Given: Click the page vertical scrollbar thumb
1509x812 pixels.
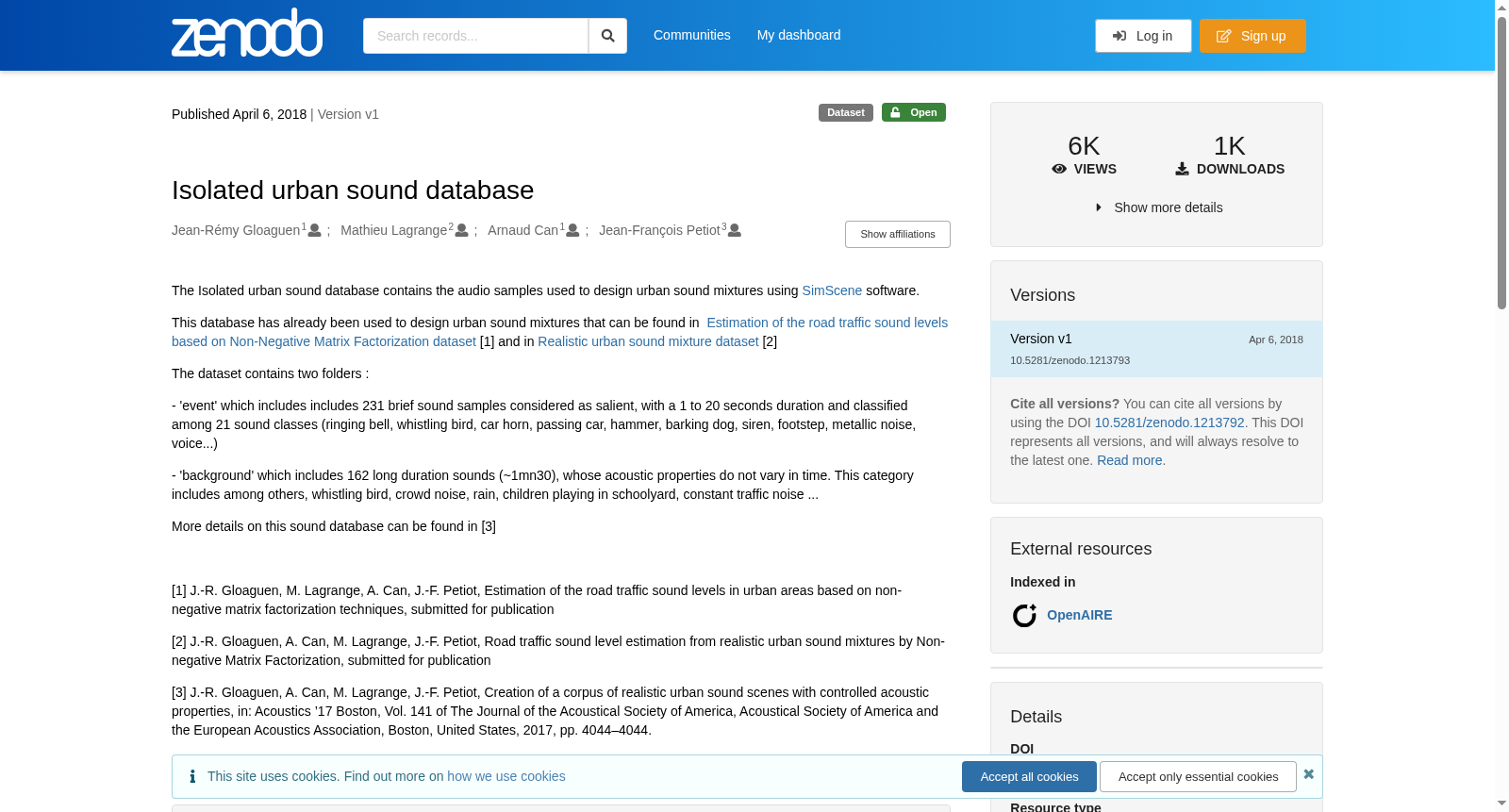Looking at the screenshot, I should 1501,162.
